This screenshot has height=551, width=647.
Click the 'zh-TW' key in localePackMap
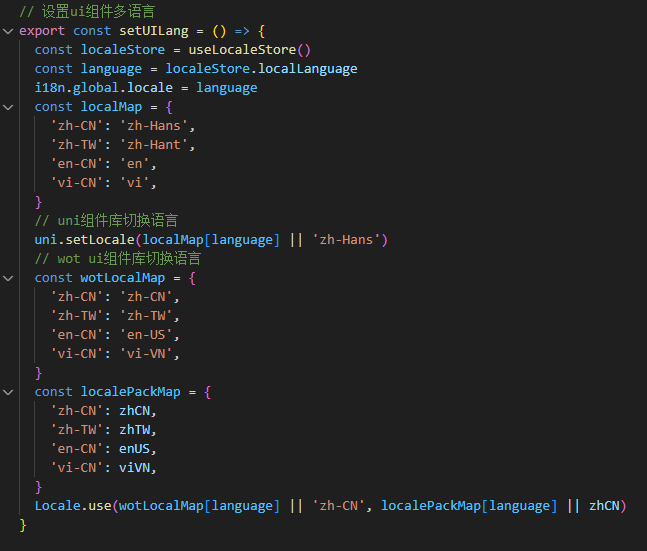77,430
